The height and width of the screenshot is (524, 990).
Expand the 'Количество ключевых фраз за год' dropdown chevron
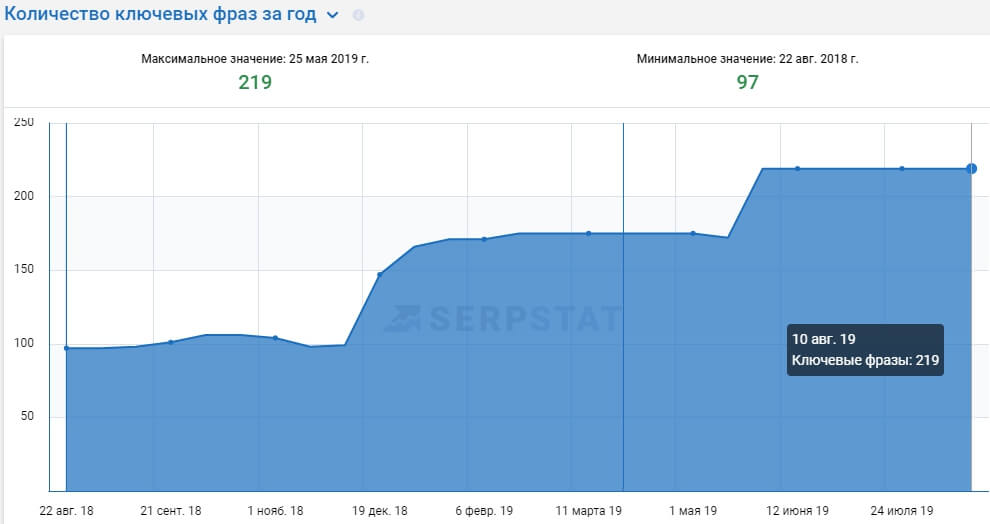tap(333, 15)
